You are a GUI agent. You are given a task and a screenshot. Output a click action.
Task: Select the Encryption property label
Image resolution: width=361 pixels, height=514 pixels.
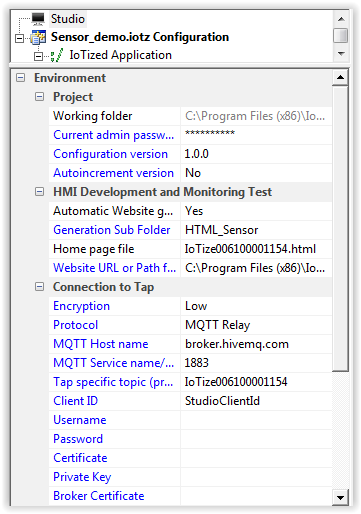point(81,306)
